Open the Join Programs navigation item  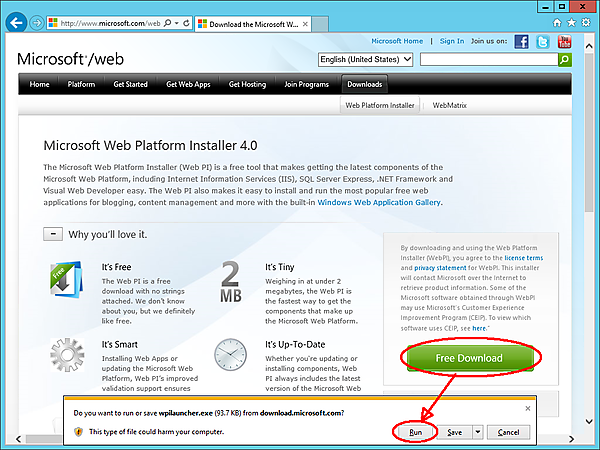click(x=307, y=84)
